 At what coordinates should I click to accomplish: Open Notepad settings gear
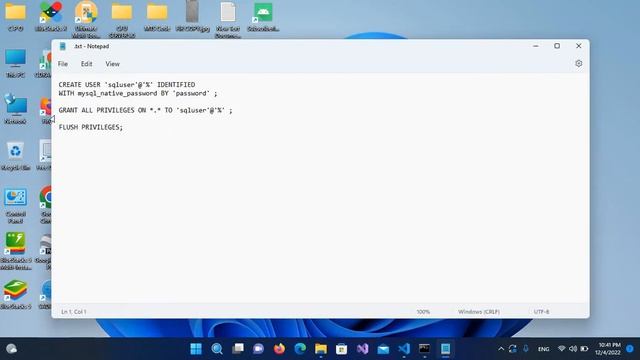[578, 64]
